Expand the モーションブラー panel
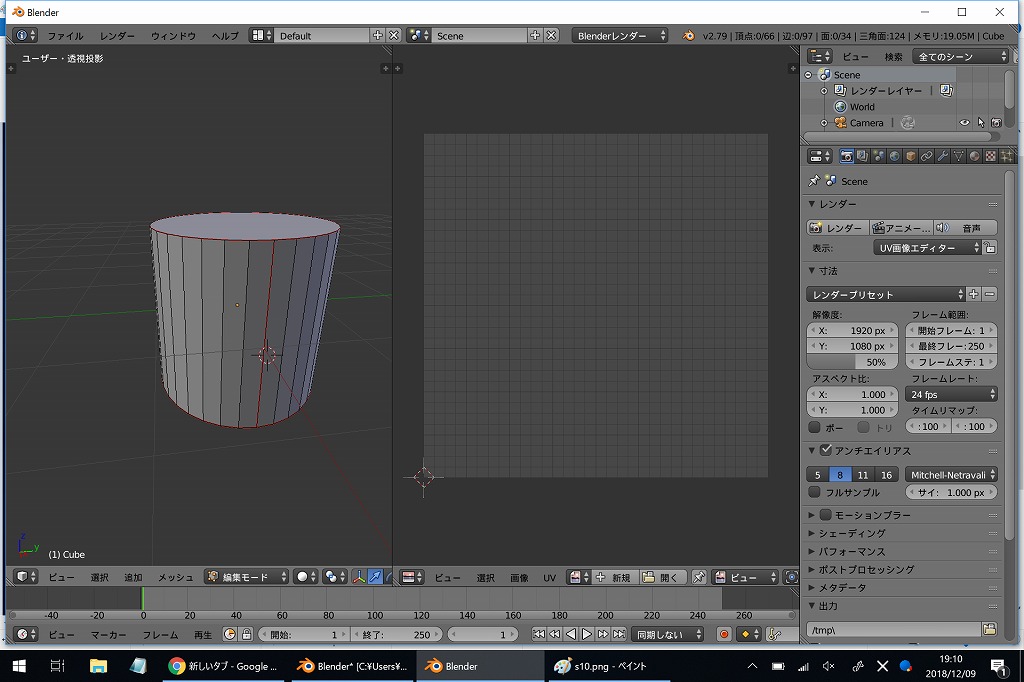The width and height of the screenshot is (1024, 682). 812,515
